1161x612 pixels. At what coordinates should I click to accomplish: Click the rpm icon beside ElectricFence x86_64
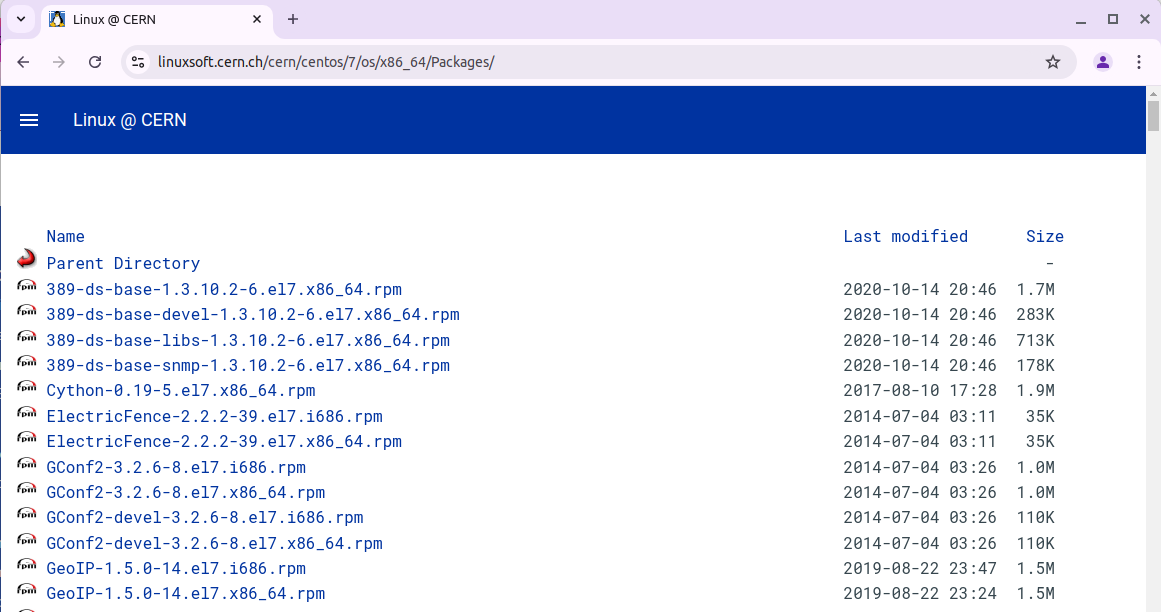[x=27, y=438]
